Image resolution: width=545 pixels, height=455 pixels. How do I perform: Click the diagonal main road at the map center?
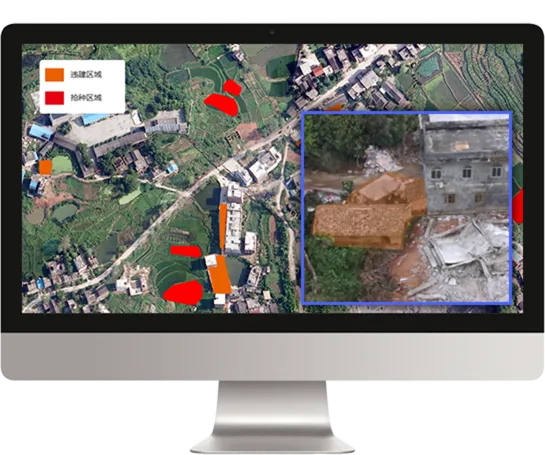(195, 191)
